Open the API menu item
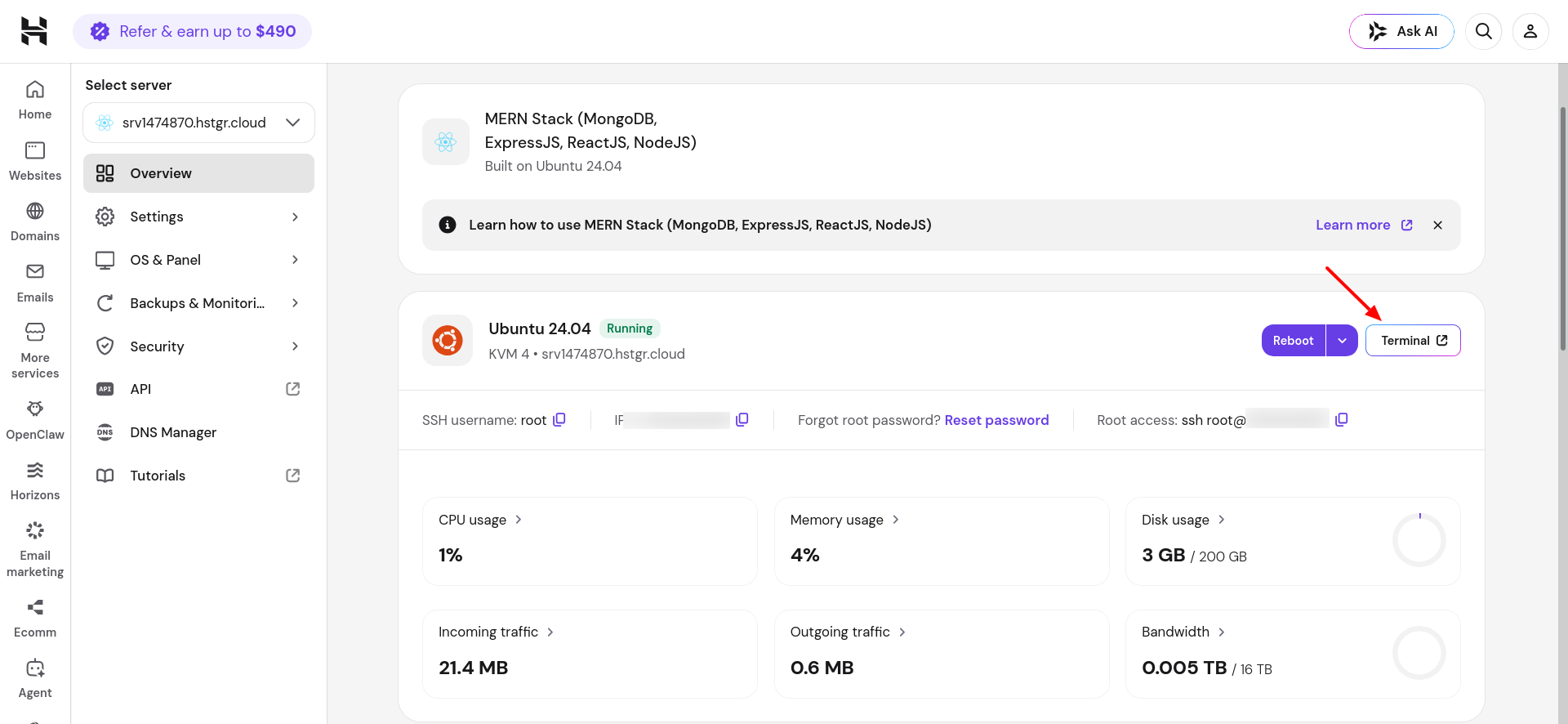Screen dimensions: 1568x724 coord(198,389)
